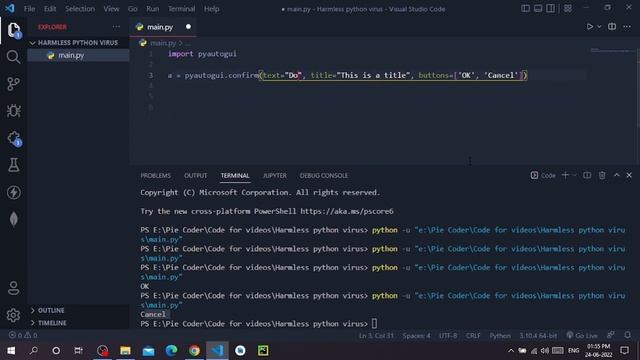Image resolution: width=640 pixels, height=360 pixels.
Task: Maximize the panel size chevron
Action: 617,175
